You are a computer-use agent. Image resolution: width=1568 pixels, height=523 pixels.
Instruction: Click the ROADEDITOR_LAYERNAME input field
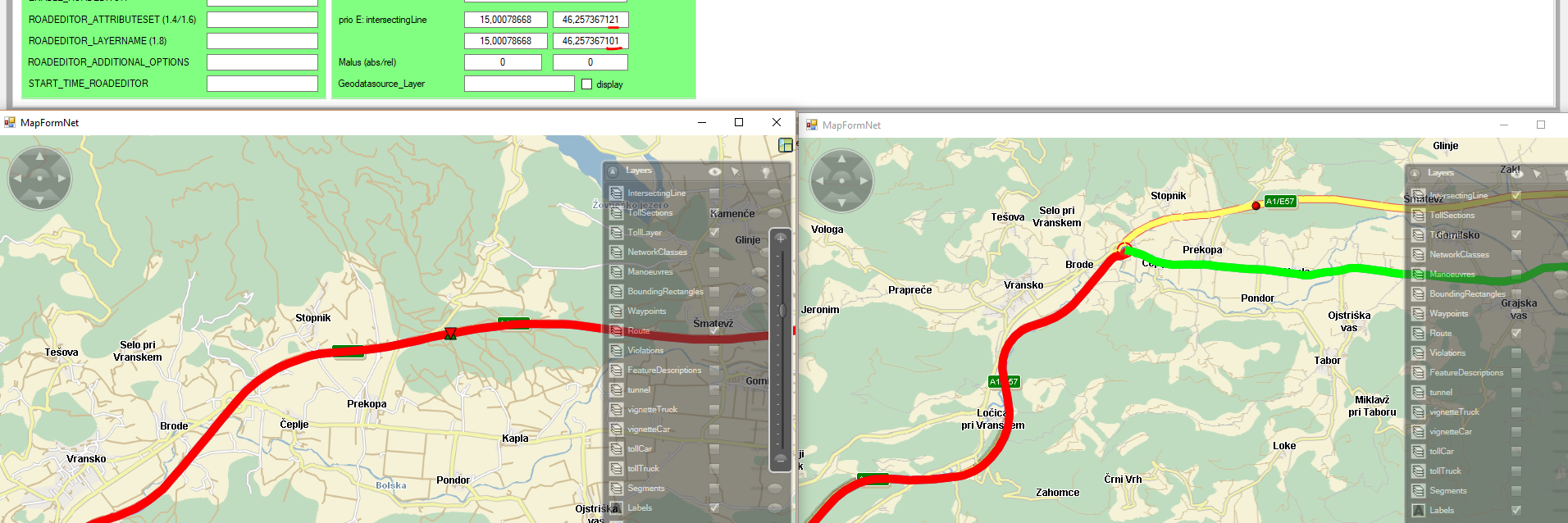click(262, 41)
